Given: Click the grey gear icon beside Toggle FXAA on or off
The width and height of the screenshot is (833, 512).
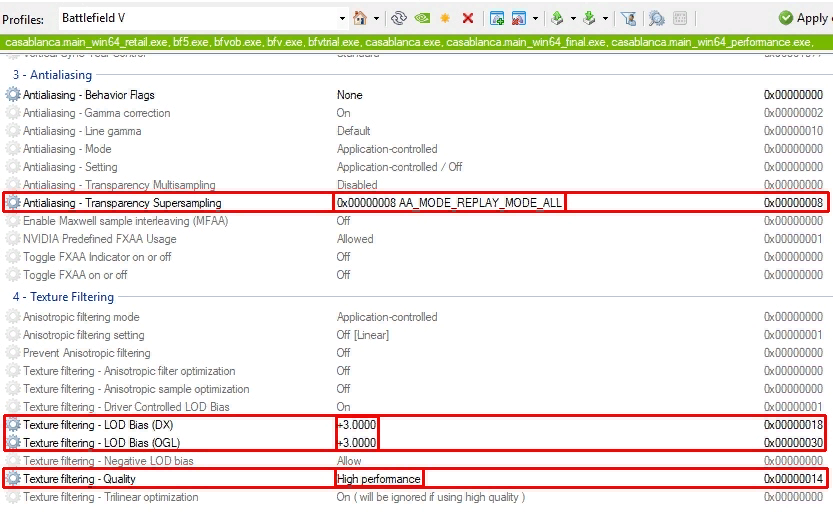Looking at the screenshot, I should coord(13,275).
